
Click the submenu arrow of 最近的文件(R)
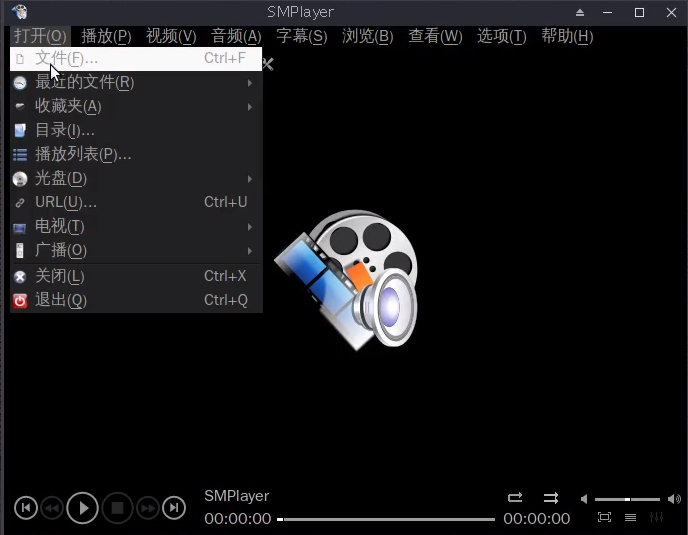coord(250,83)
